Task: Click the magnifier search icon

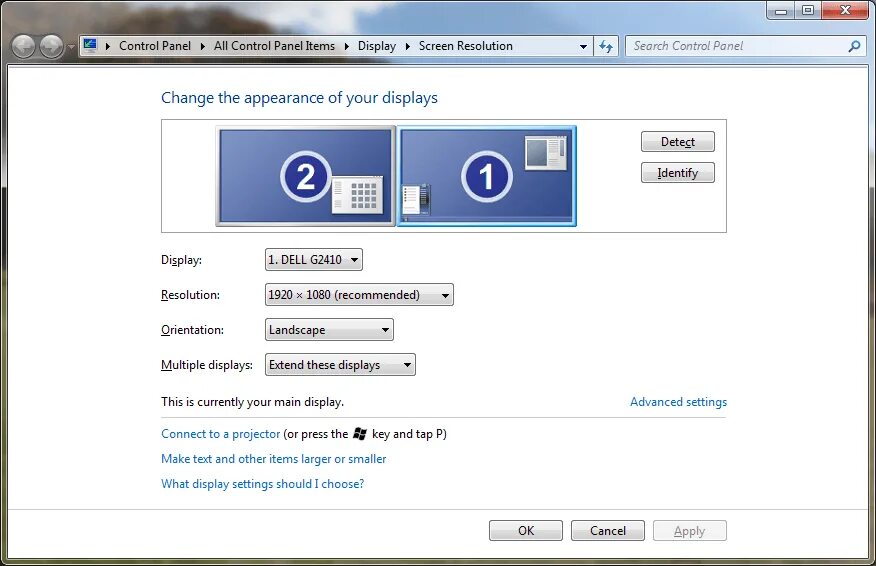Action: (x=855, y=46)
